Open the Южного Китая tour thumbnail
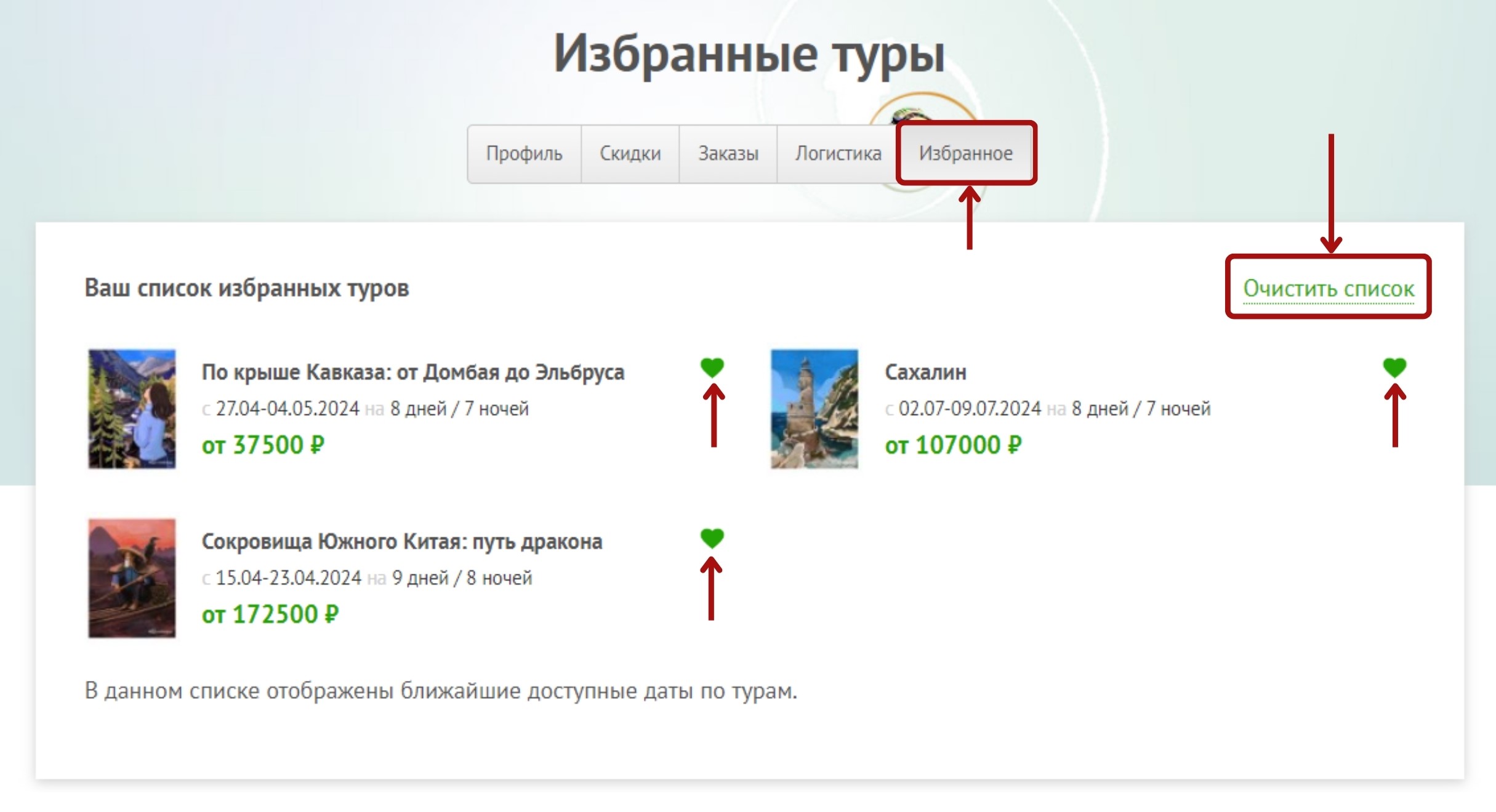This screenshot has height=812, width=1496. point(132,578)
